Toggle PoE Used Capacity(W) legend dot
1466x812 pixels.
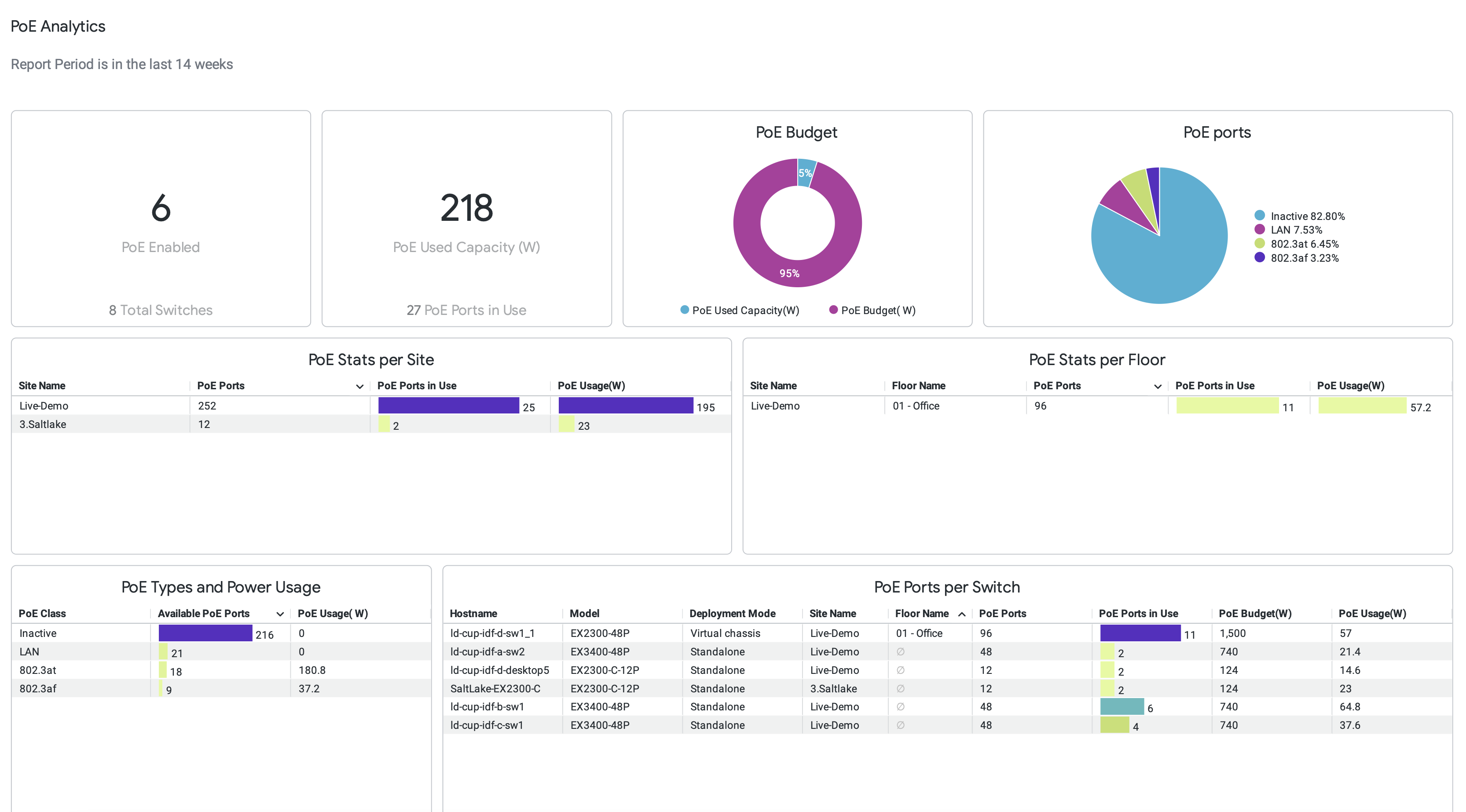click(x=685, y=310)
